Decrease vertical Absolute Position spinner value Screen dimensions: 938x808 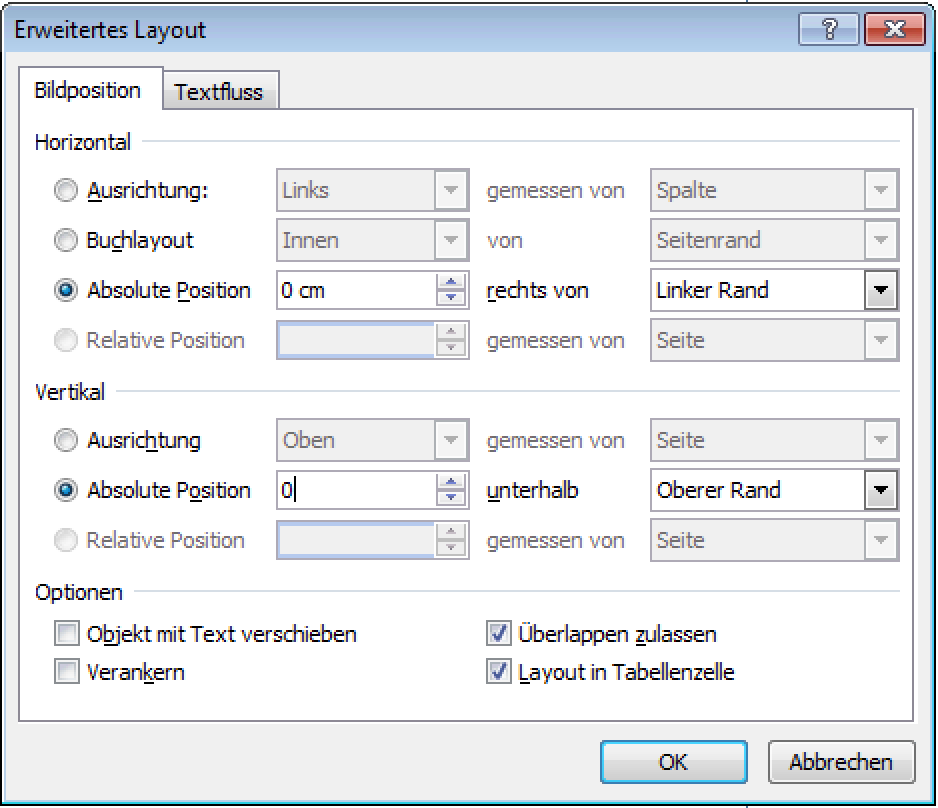pyautogui.click(x=452, y=498)
